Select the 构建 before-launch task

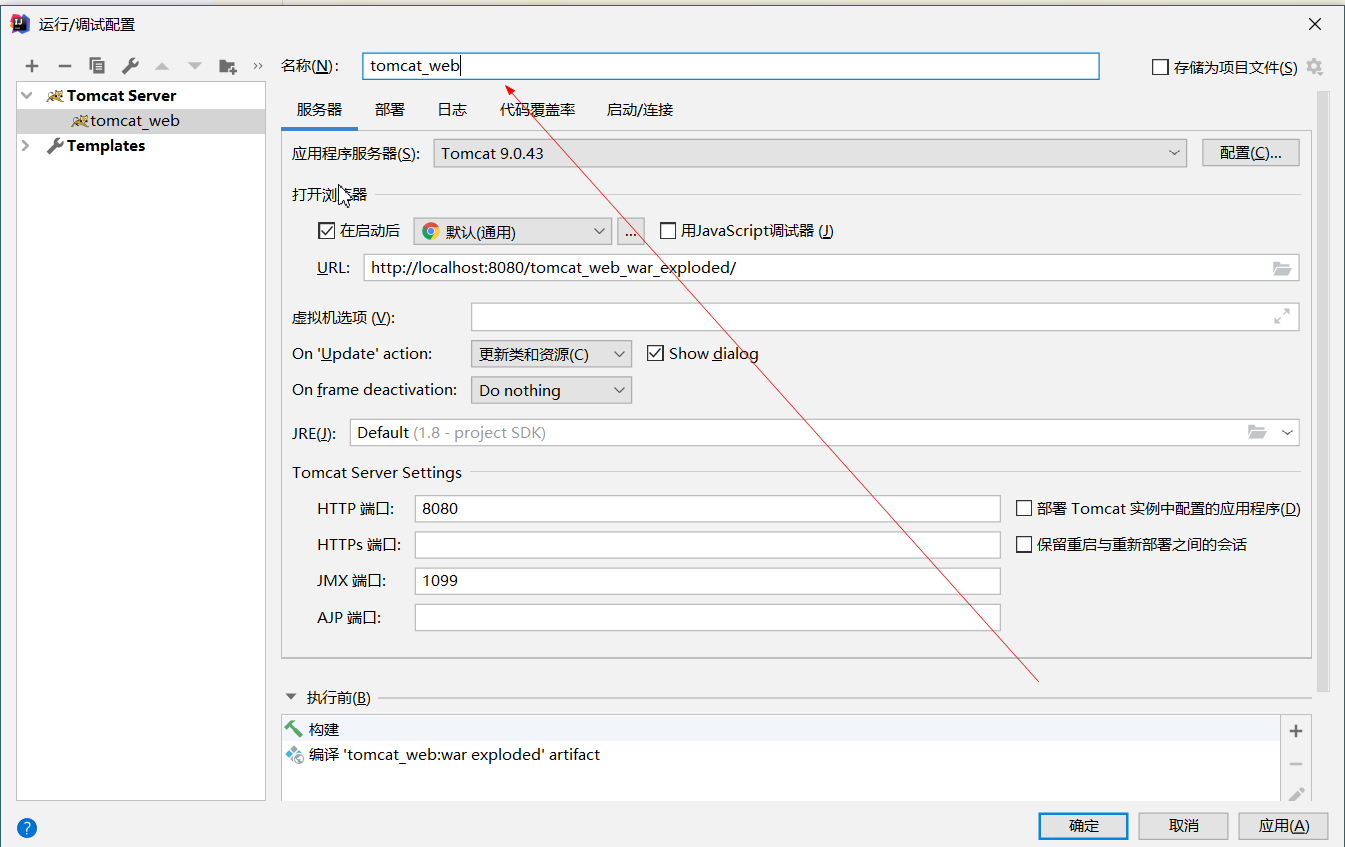781,729
